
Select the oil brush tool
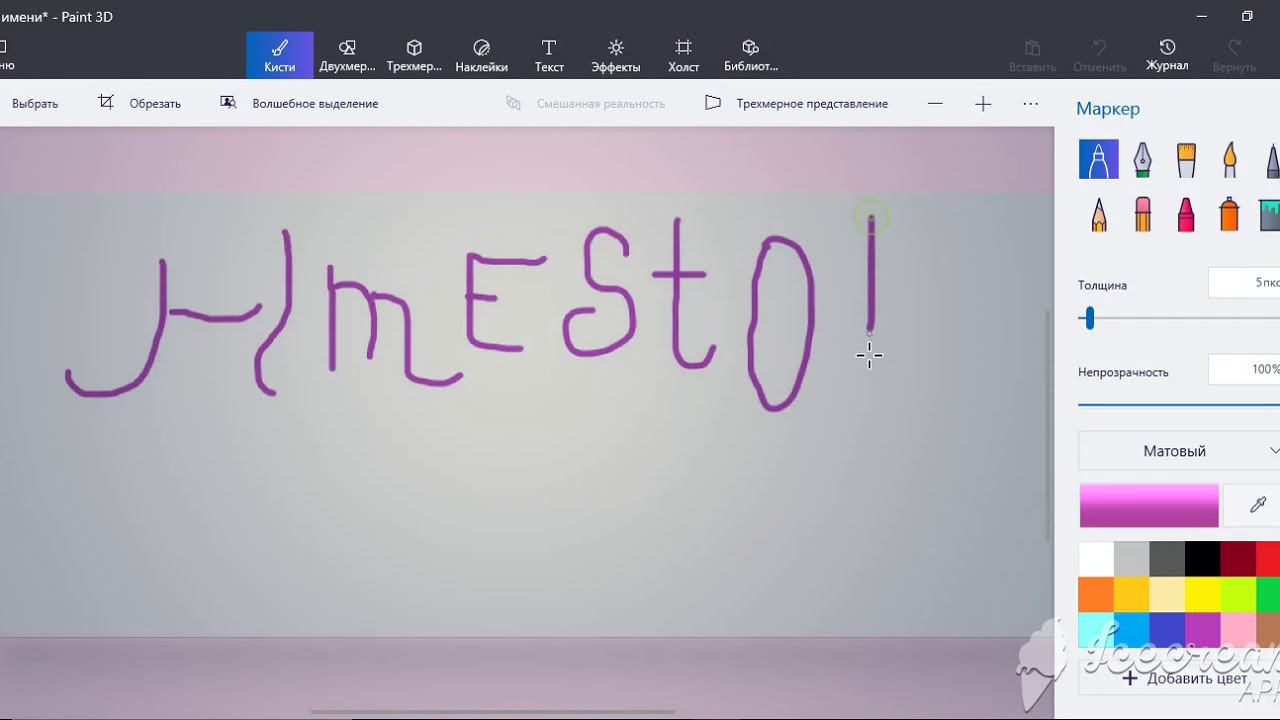coord(1186,160)
